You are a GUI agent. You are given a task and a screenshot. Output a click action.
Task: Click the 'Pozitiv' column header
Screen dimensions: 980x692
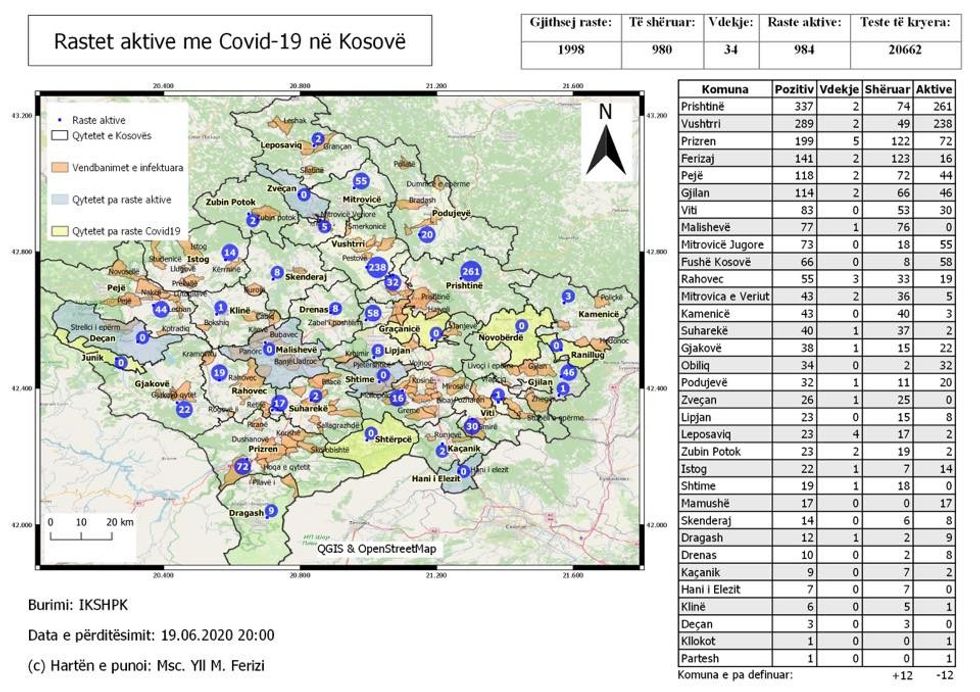(794, 89)
